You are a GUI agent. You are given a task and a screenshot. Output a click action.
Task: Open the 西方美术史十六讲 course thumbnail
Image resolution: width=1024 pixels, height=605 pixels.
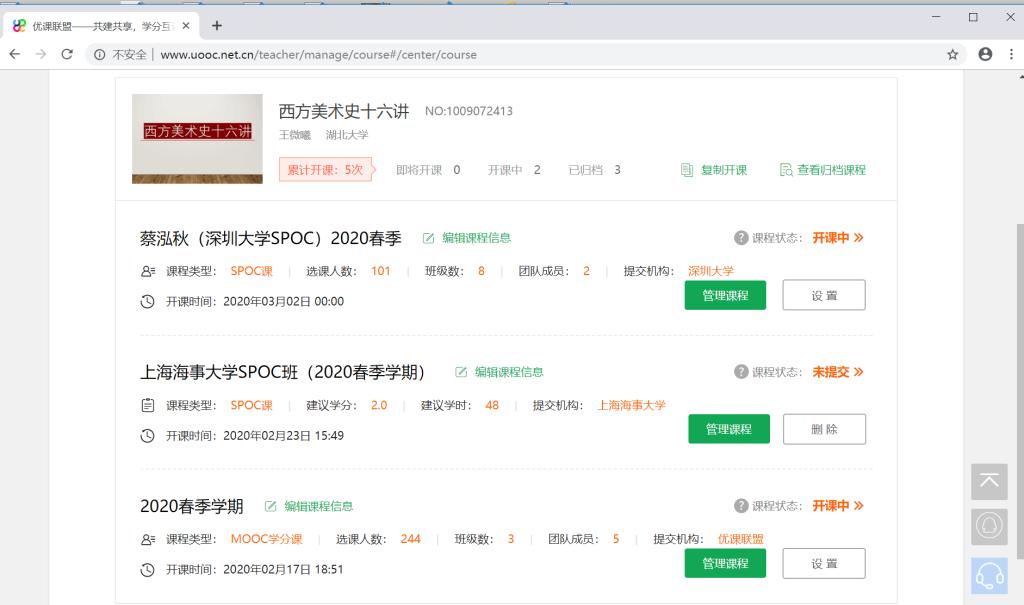point(197,139)
